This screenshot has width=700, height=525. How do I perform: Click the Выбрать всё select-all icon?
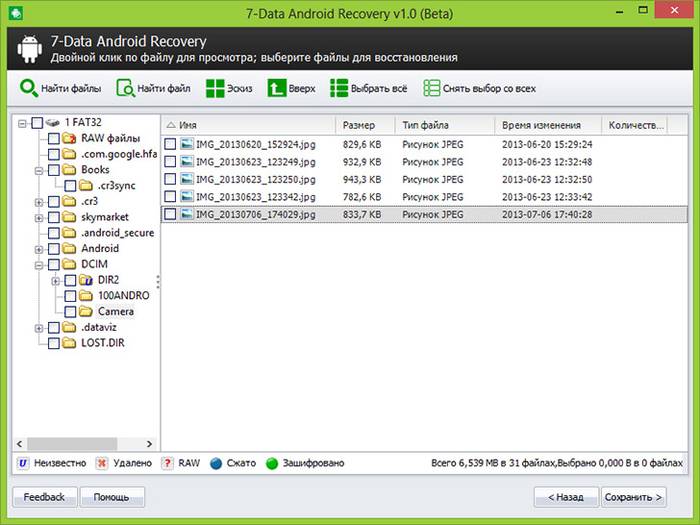(x=339, y=88)
